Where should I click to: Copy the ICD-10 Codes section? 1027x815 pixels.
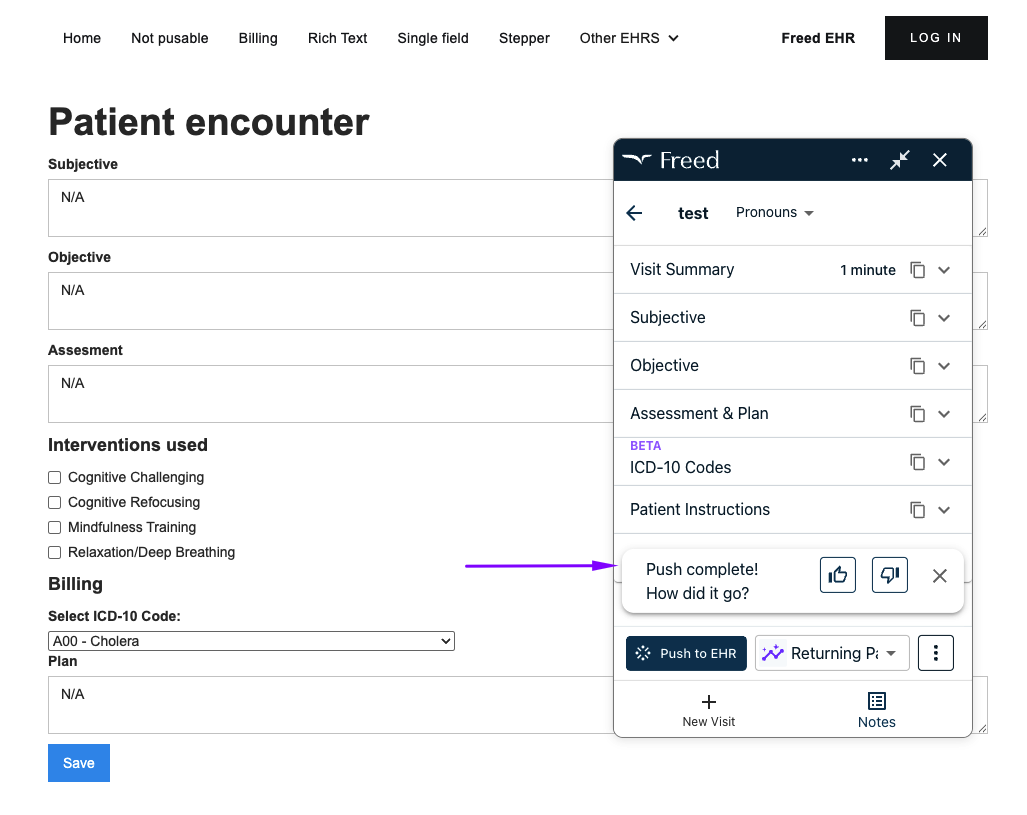coord(917,461)
